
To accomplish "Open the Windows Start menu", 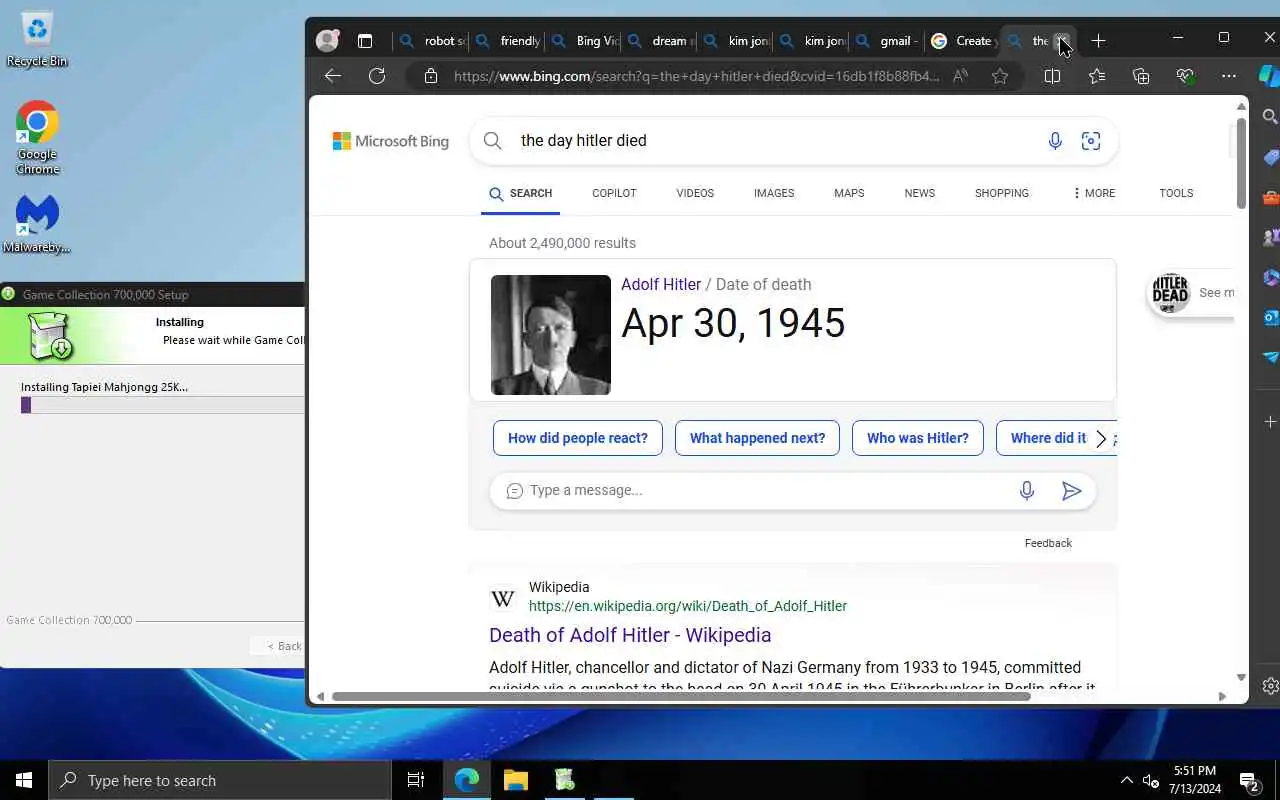I will pyautogui.click(x=24, y=780).
